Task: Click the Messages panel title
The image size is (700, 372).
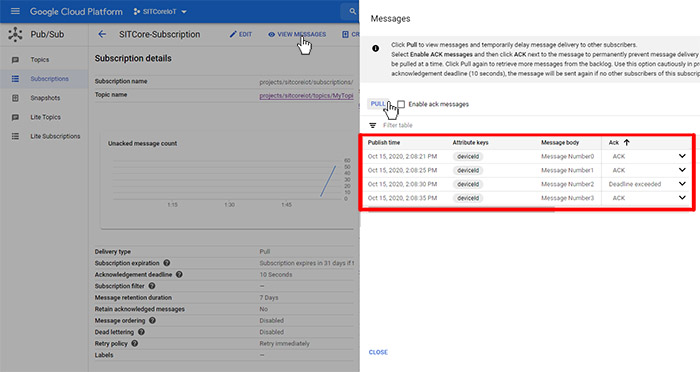Action: point(390,19)
